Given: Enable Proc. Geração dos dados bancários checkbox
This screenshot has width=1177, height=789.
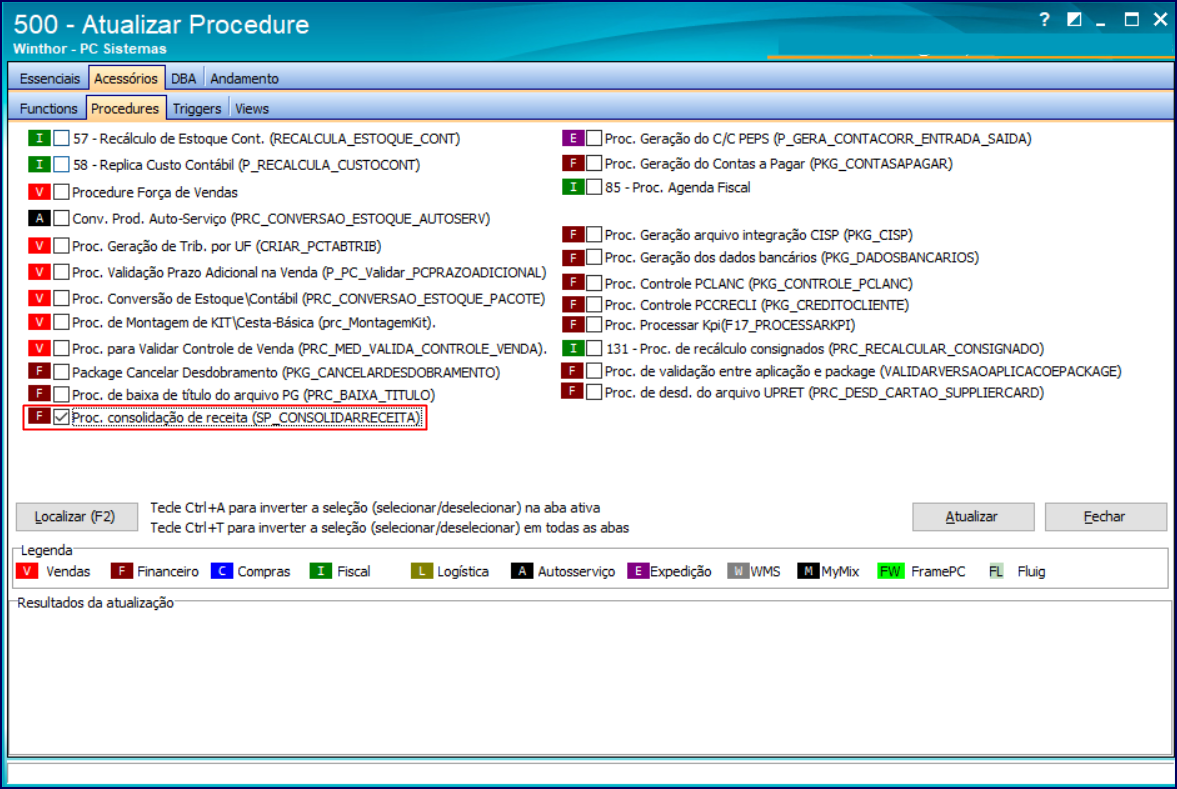Looking at the screenshot, I should [x=594, y=257].
